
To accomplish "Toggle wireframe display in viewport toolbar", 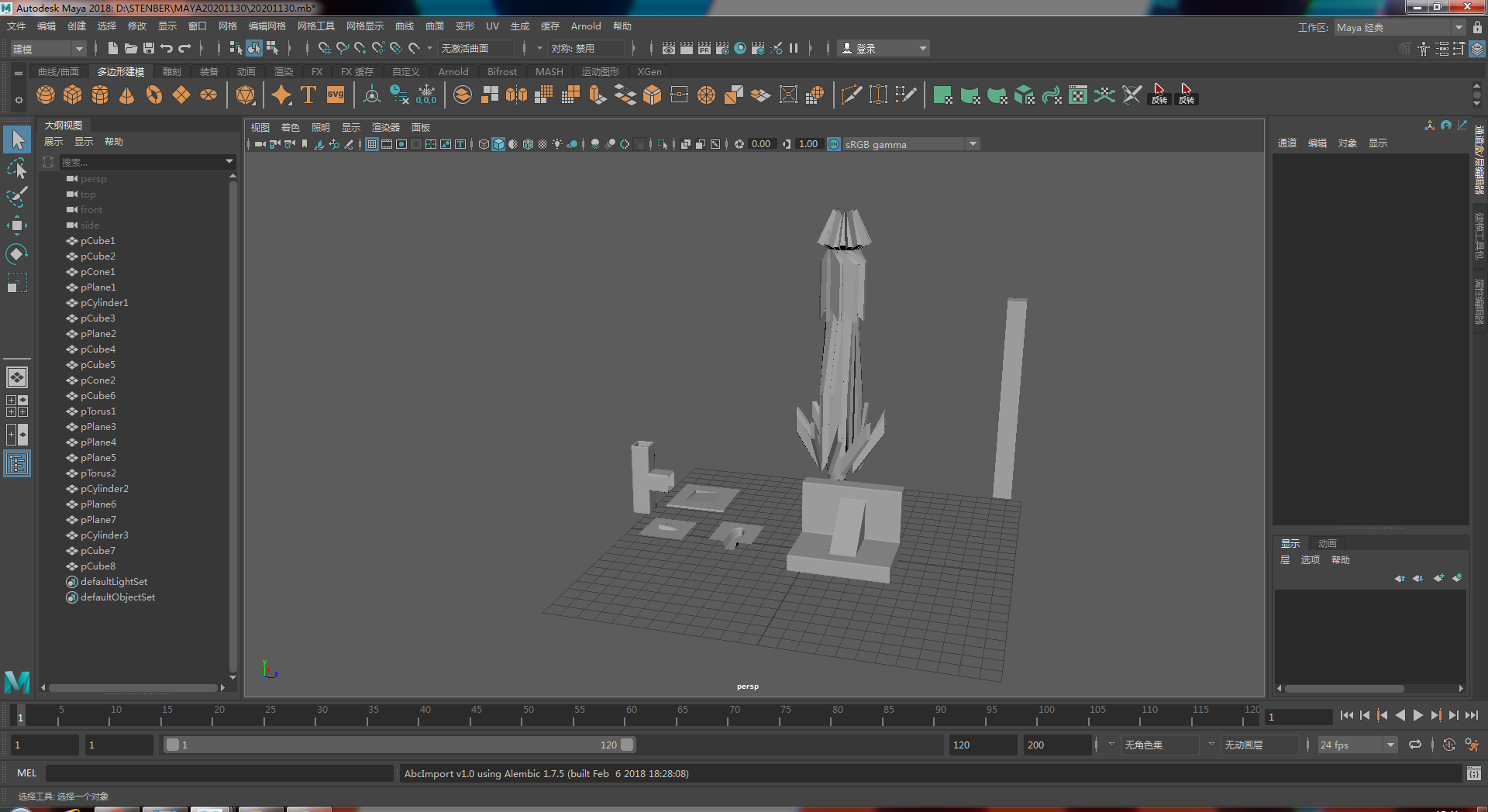I will [484, 144].
